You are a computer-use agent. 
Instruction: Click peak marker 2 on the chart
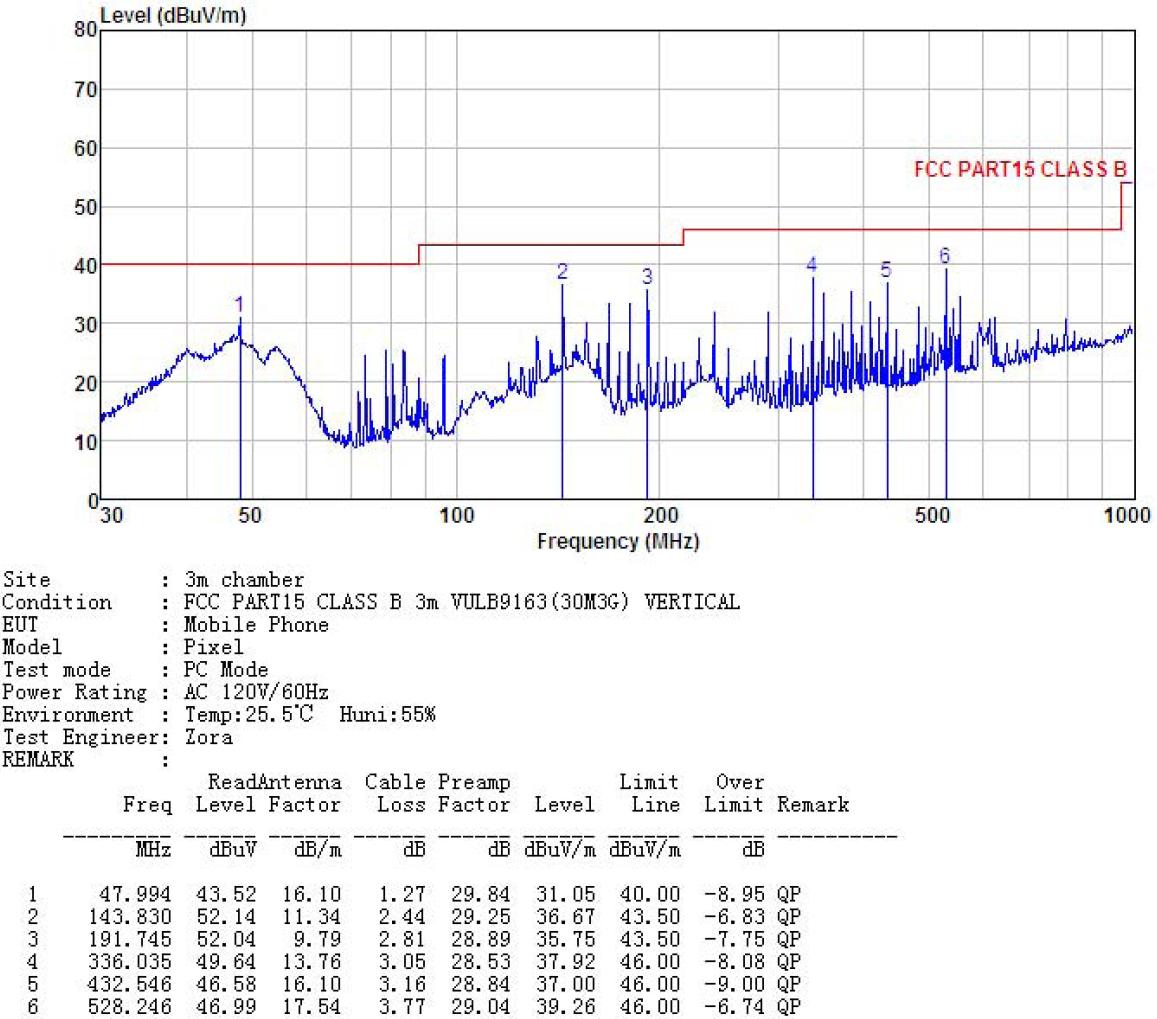562,272
